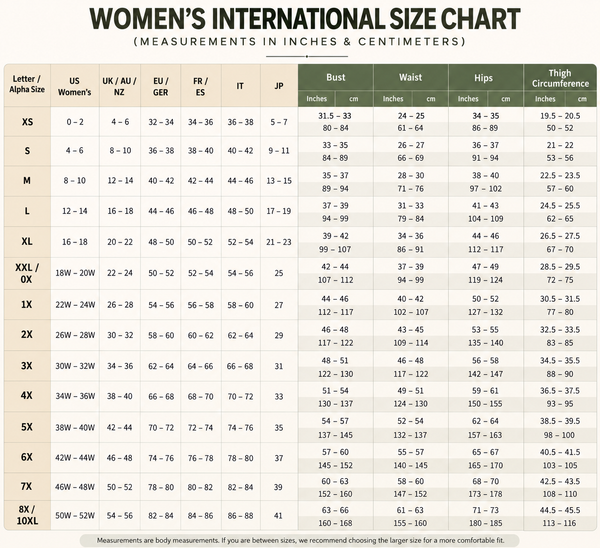
Task: Select the "XL" size row label
Action: pyautogui.click(x=27, y=241)
